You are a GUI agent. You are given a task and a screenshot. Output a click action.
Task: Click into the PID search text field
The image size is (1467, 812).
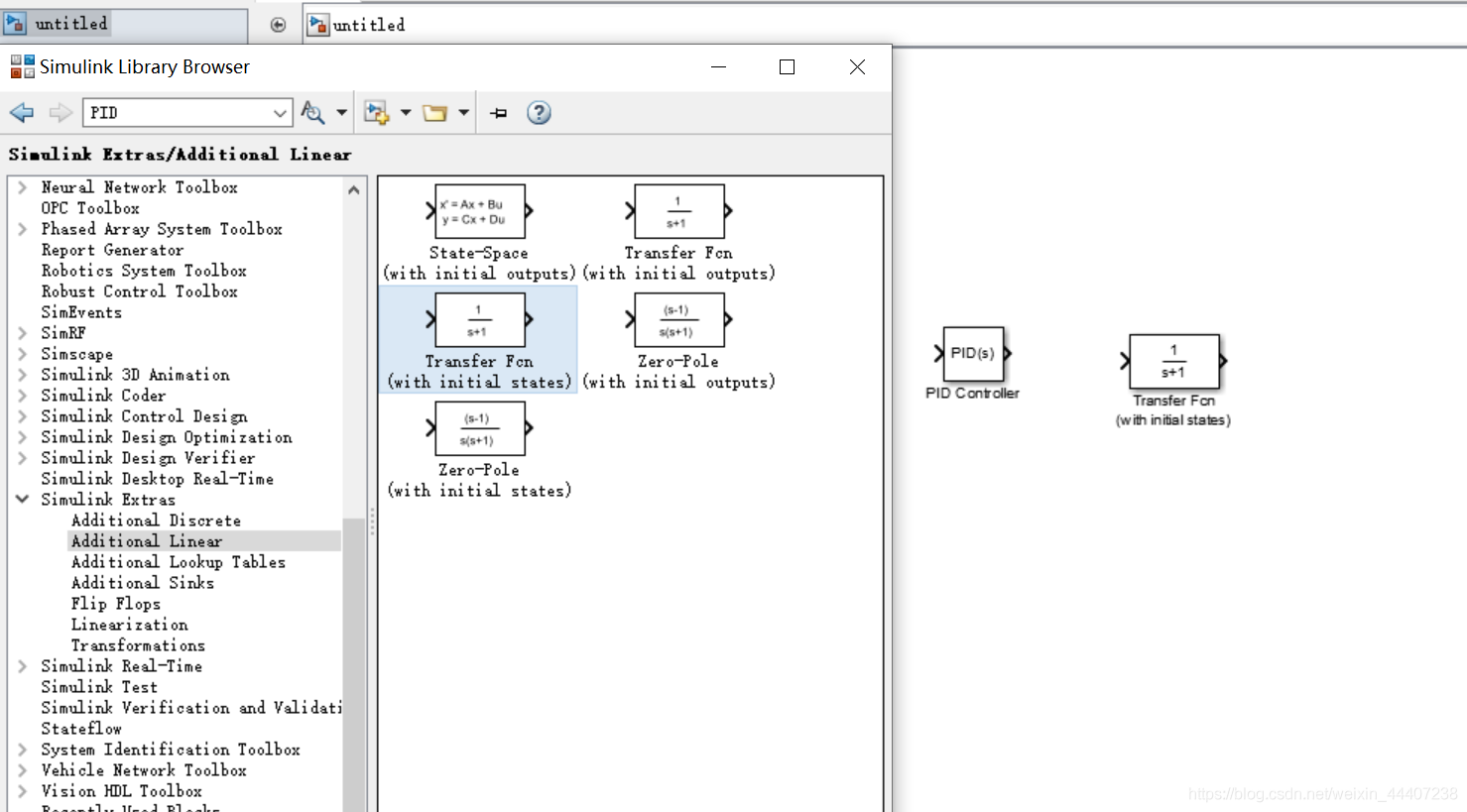pyautogui.click(x=177, y=113)
